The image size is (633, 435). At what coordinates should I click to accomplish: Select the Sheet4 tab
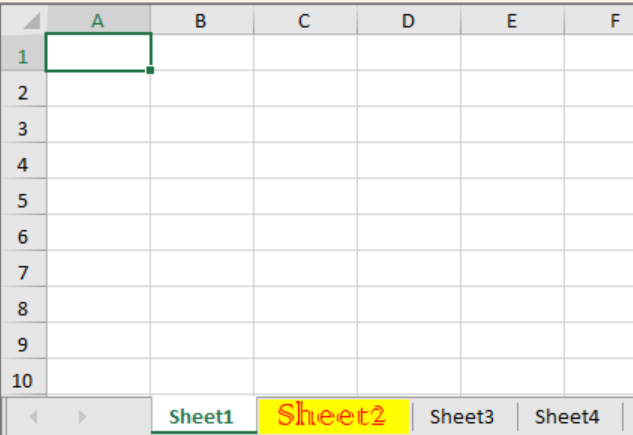567,417
